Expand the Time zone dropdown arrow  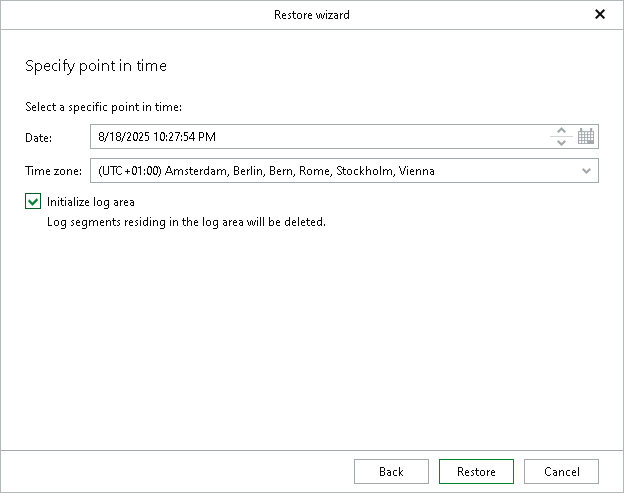click(586, 171)
